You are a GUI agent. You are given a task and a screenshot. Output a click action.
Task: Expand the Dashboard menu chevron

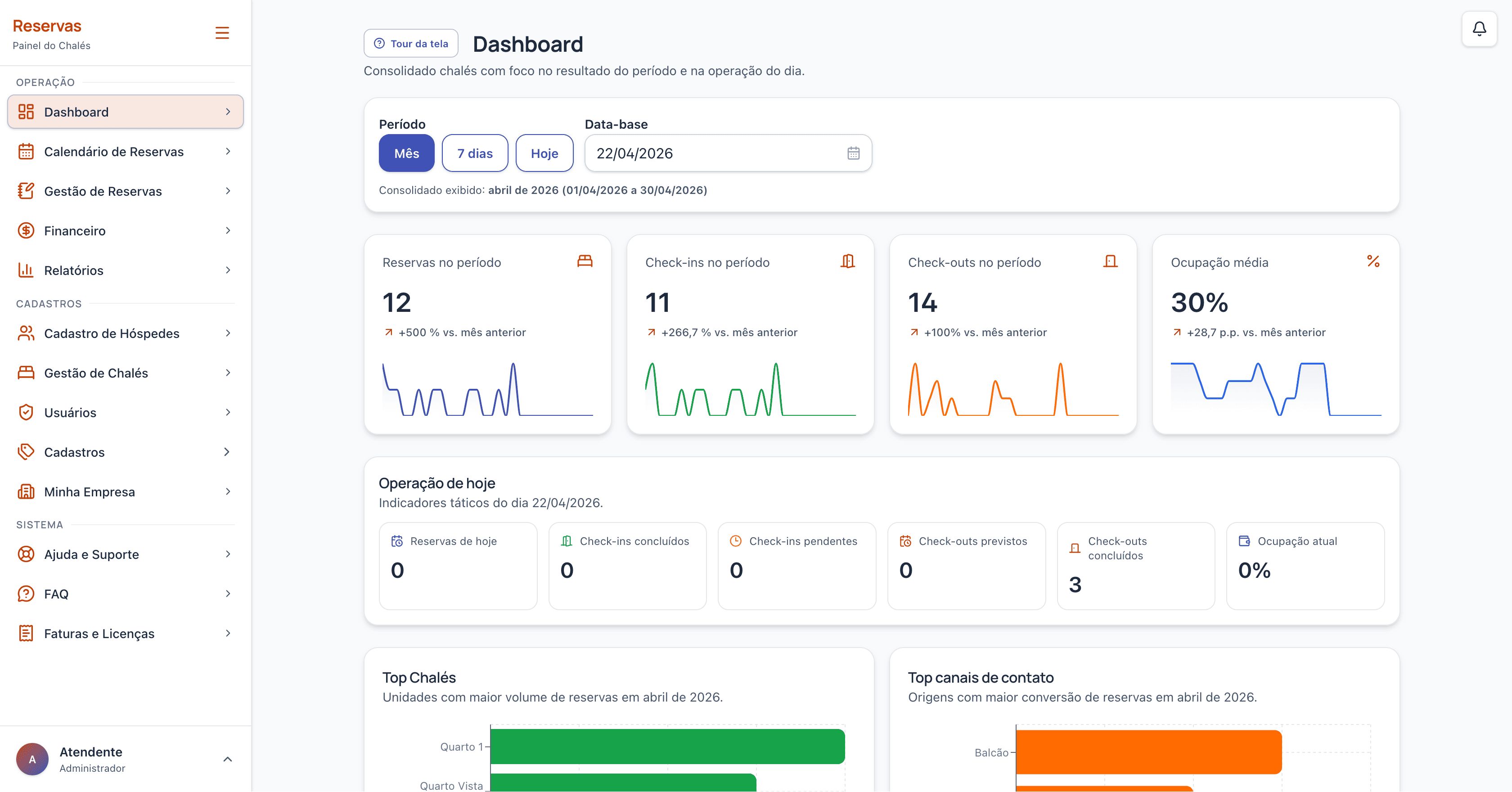228,112
